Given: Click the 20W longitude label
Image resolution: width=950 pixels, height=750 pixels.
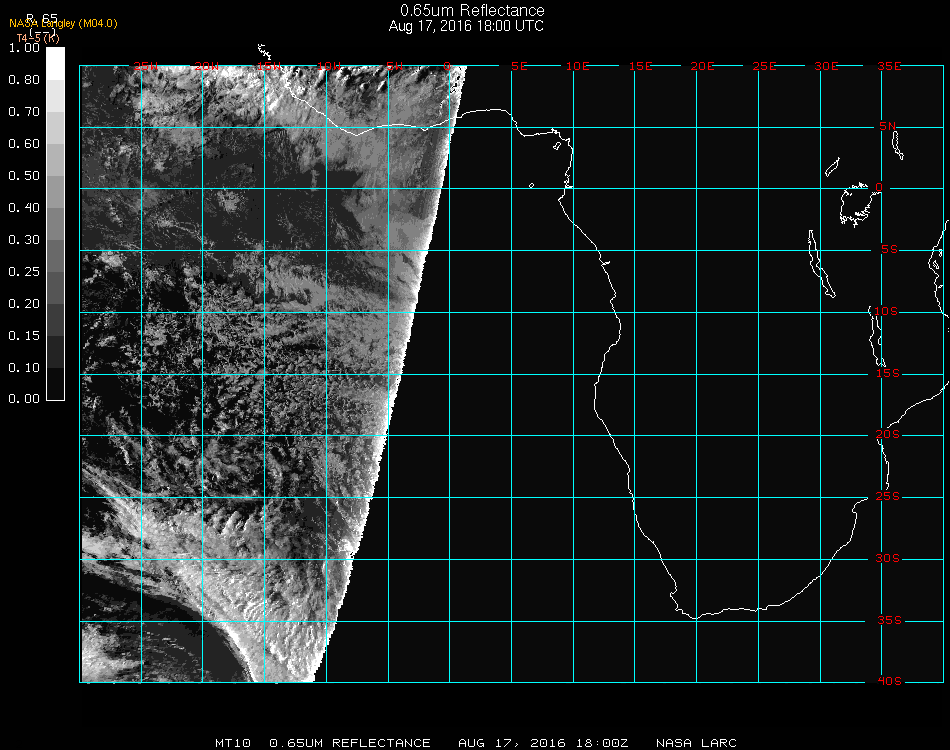Looking at the screenshot, I should point(207,66).
